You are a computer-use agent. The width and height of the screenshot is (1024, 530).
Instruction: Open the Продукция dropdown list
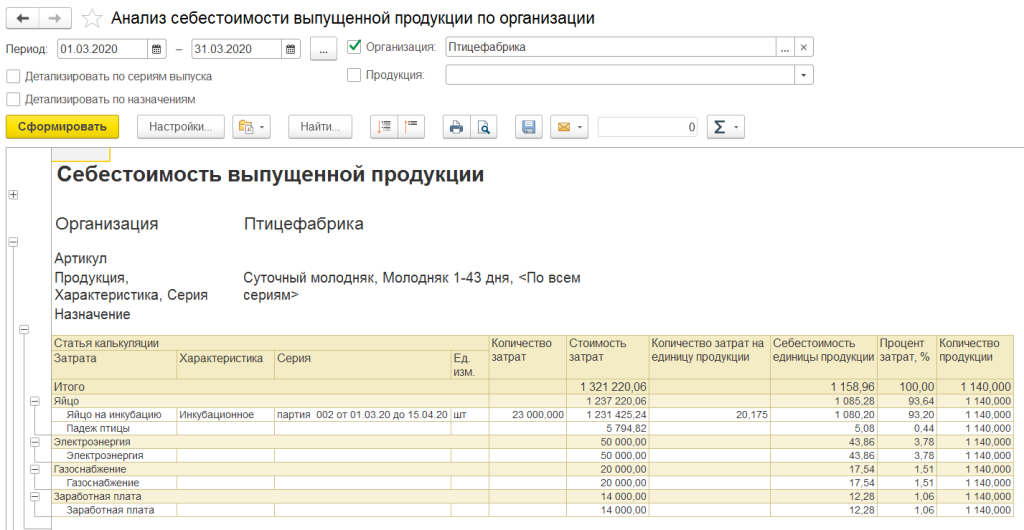coord(804,75)
